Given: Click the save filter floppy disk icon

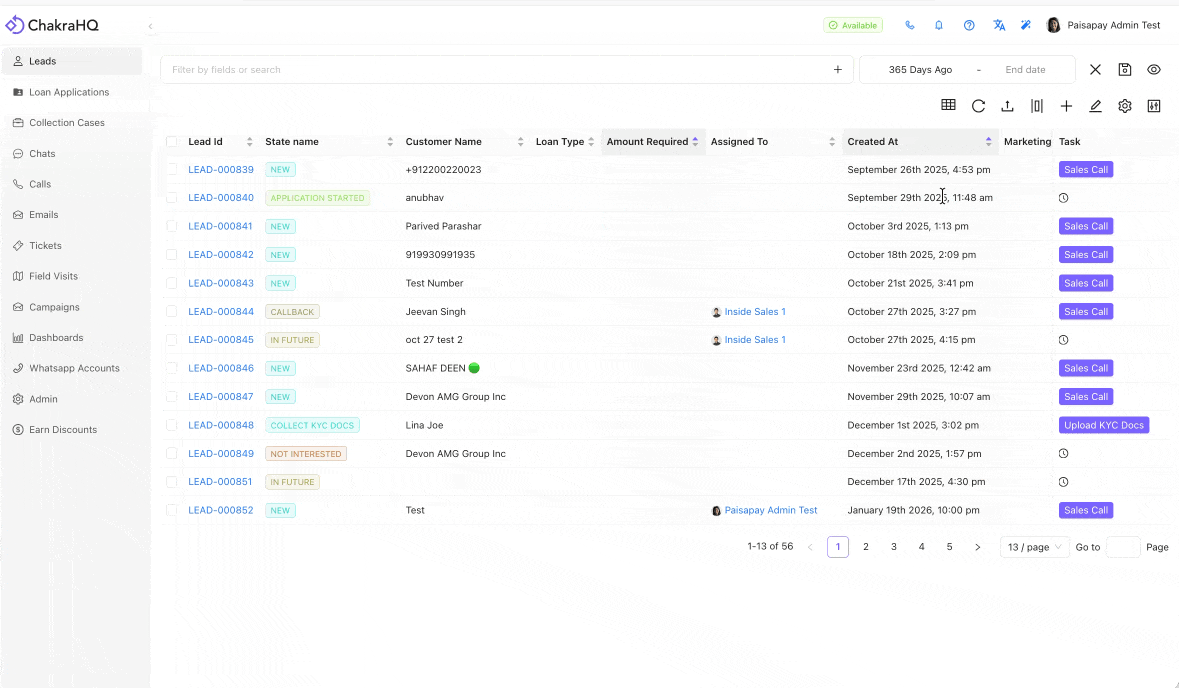Looking at the screenshot, I should pos(1125,69).
